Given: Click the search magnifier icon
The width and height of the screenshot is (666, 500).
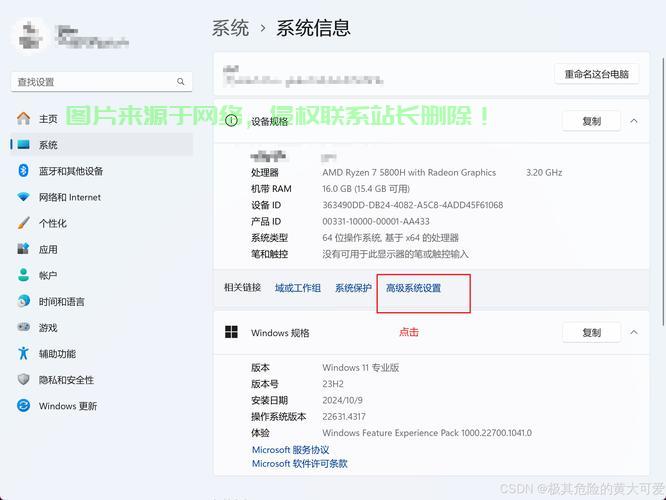Looking at the screenshot, I should pyautogui.click(x=181, y=82).
